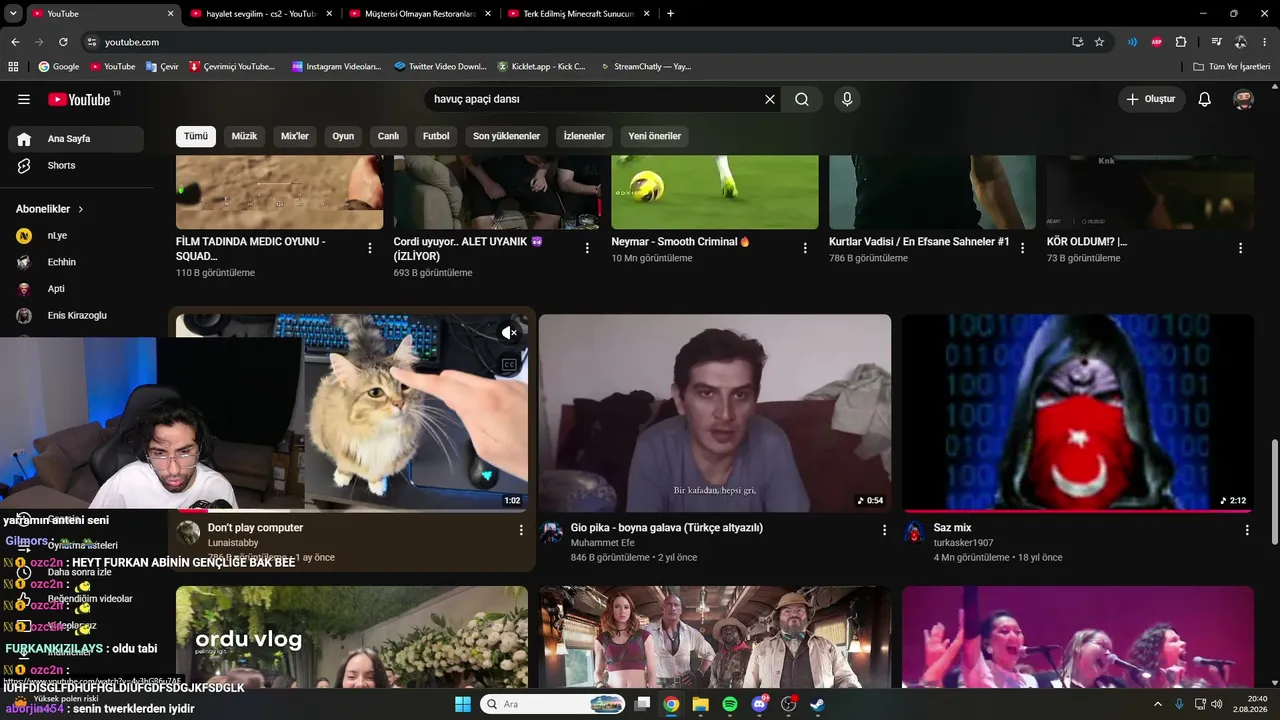Viewport: 1280px width, 720px height.
Task: Open the tab search dropdown arrow
Action: [x=14, y=14]
